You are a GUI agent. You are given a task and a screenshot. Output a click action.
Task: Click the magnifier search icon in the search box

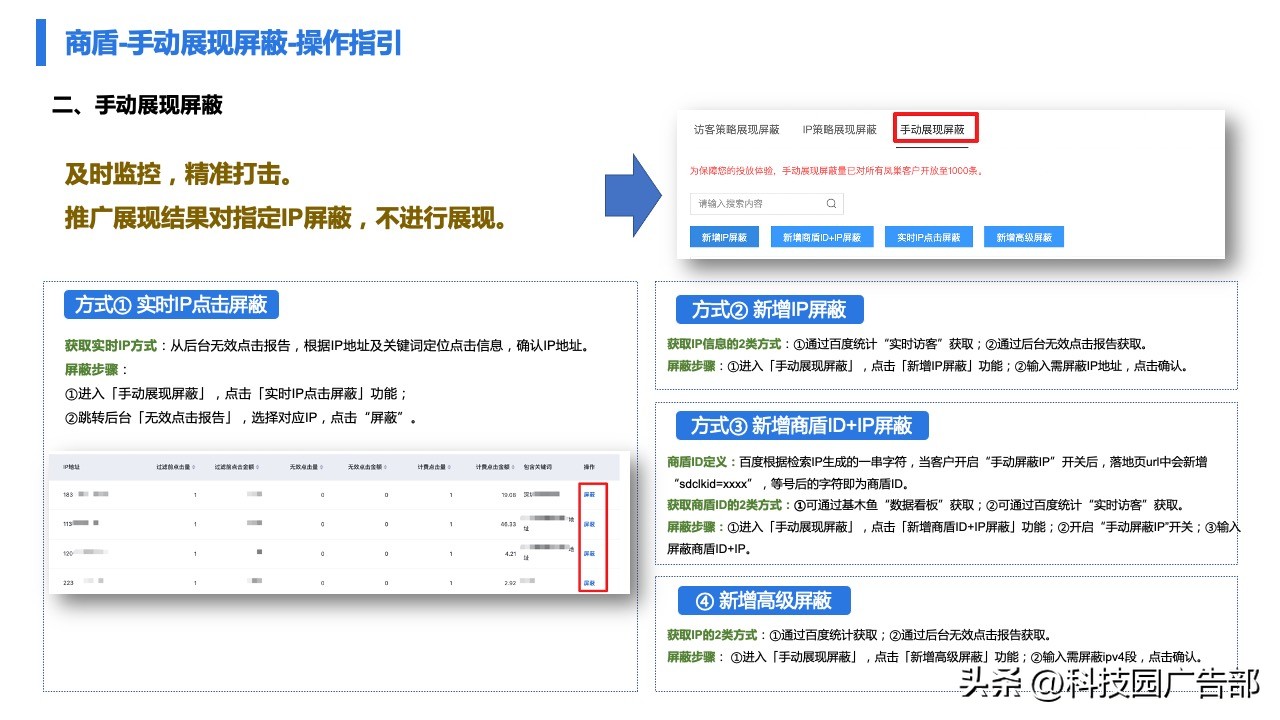(x=829, y=203)
